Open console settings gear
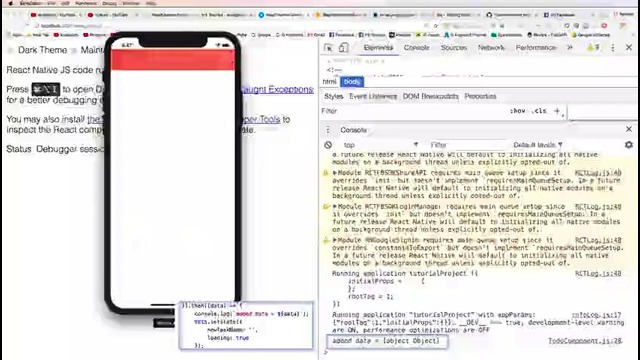 pos(629,145)
